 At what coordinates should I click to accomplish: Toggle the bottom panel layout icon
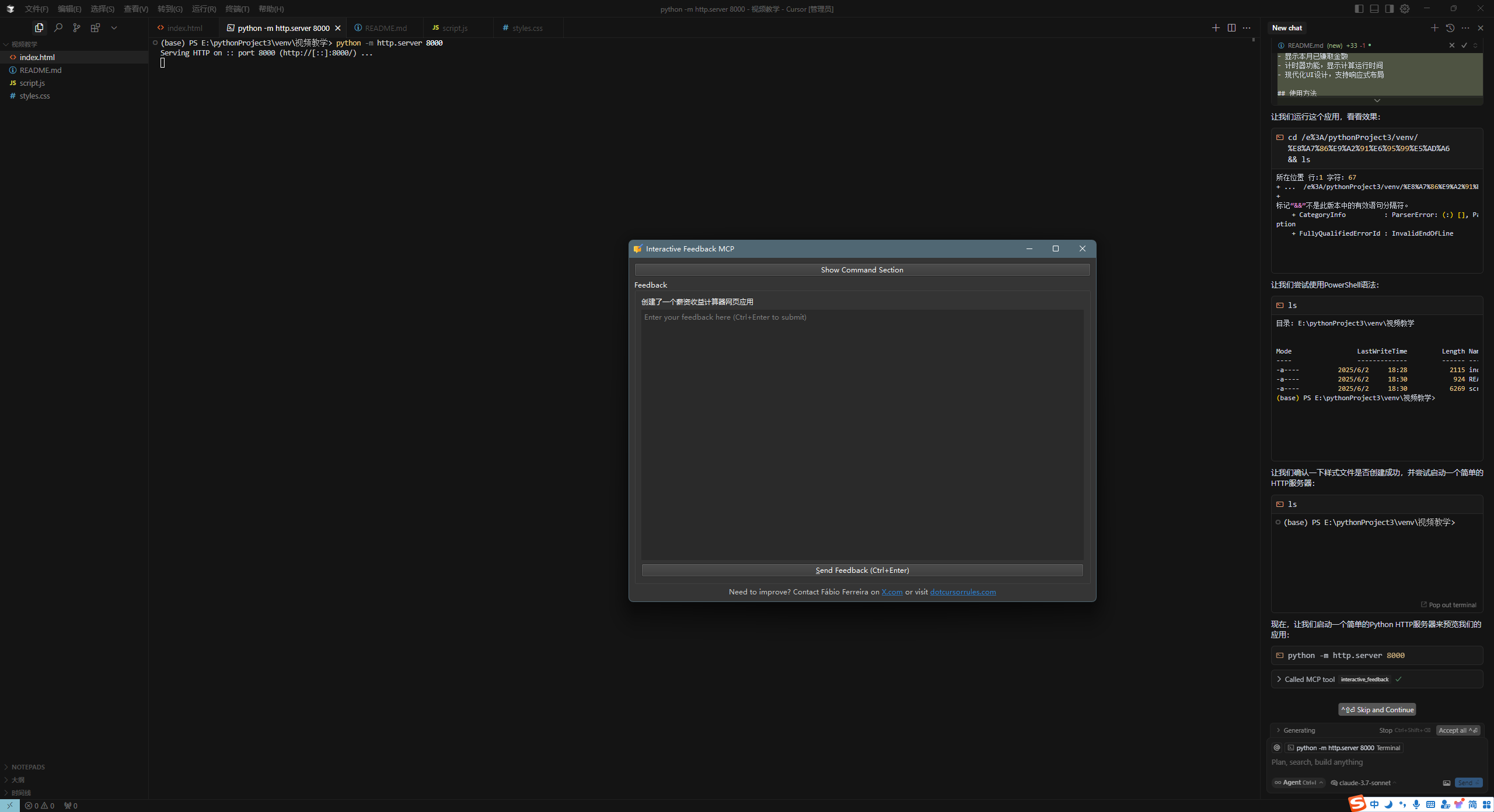1374,9
